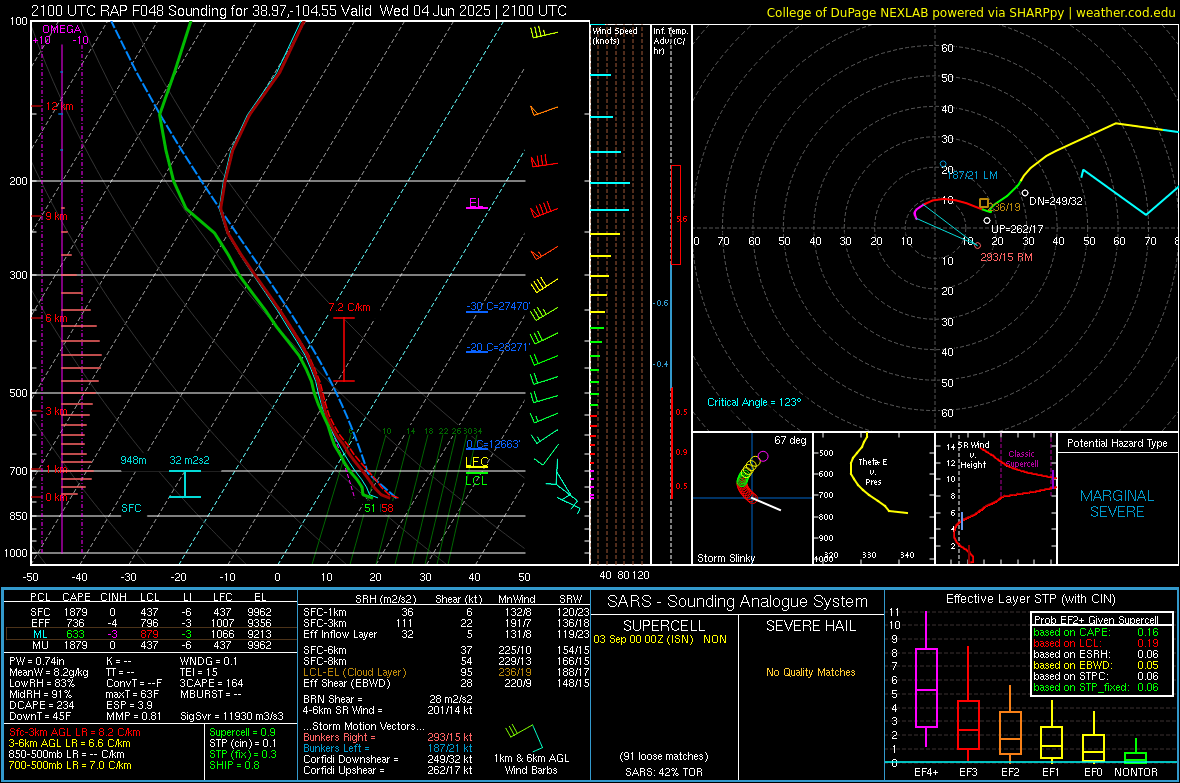Image resolution: width=1180 pixels, height=783 pixels.
Task: Select the Theta-E v. Pres inset label
Action: pyautogui.click(x=873, y=471)
